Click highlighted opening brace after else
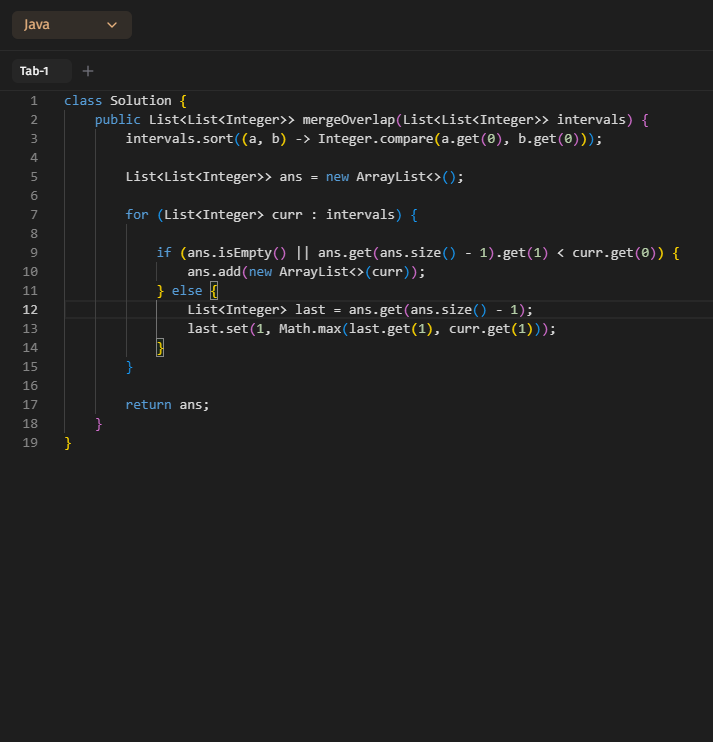 click(214, 291)
